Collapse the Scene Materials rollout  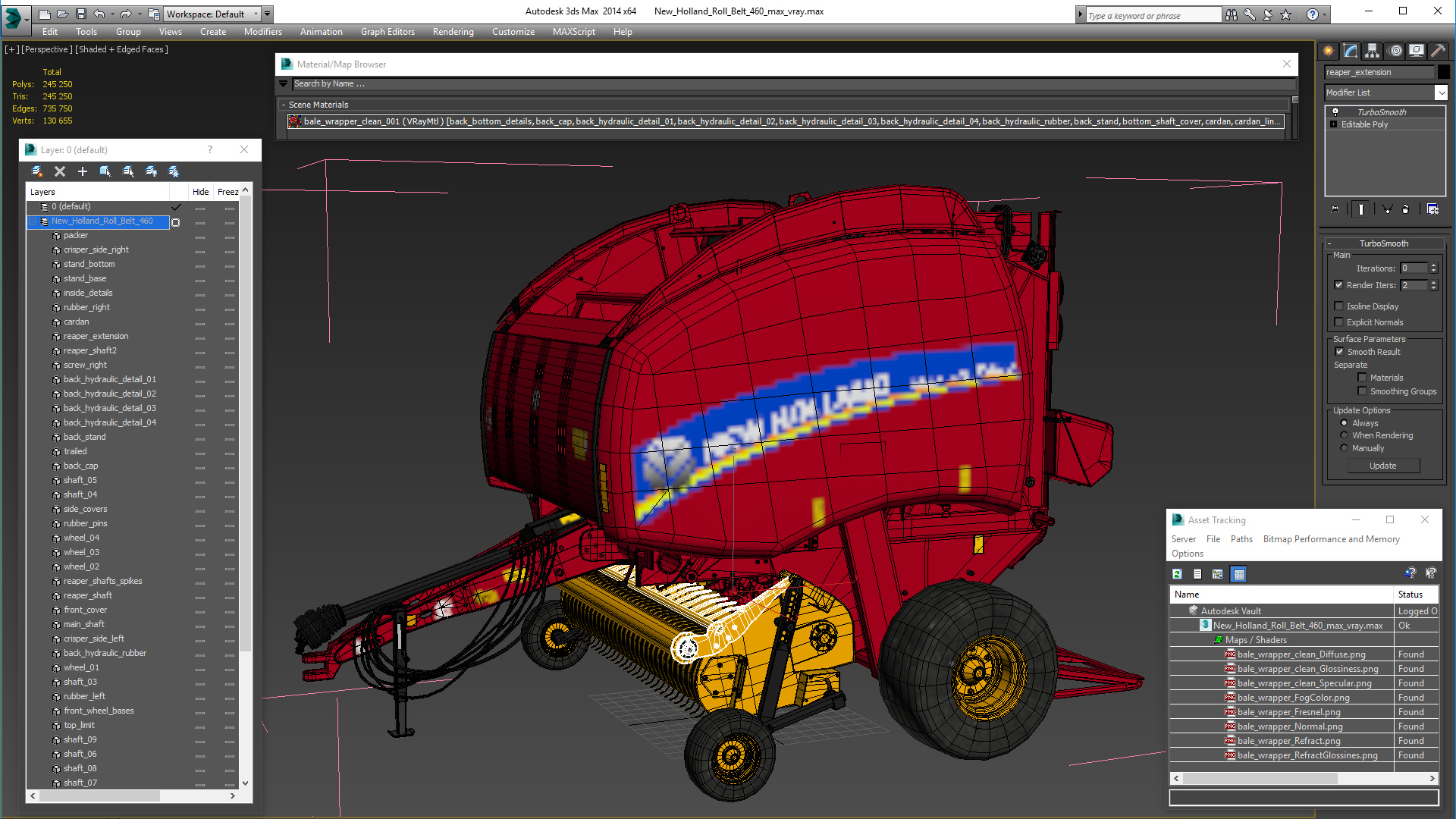[x=284, y=105]
